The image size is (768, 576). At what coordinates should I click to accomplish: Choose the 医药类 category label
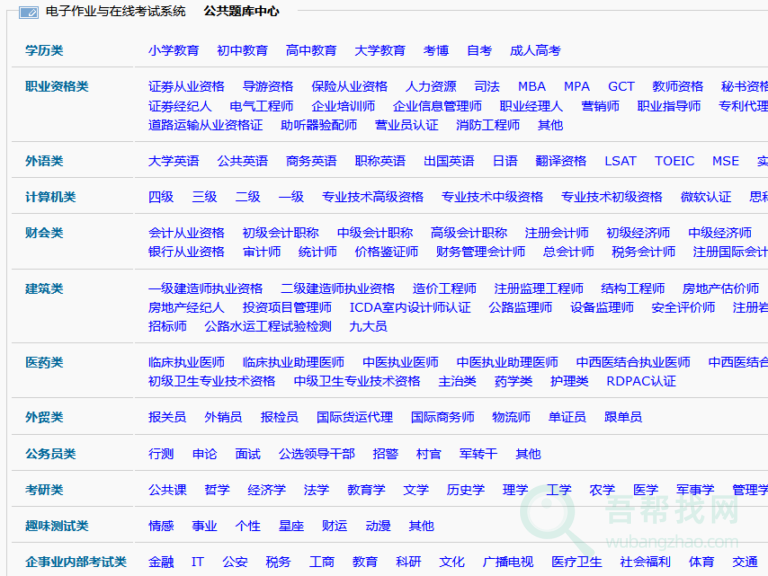[x=44, y=362]
